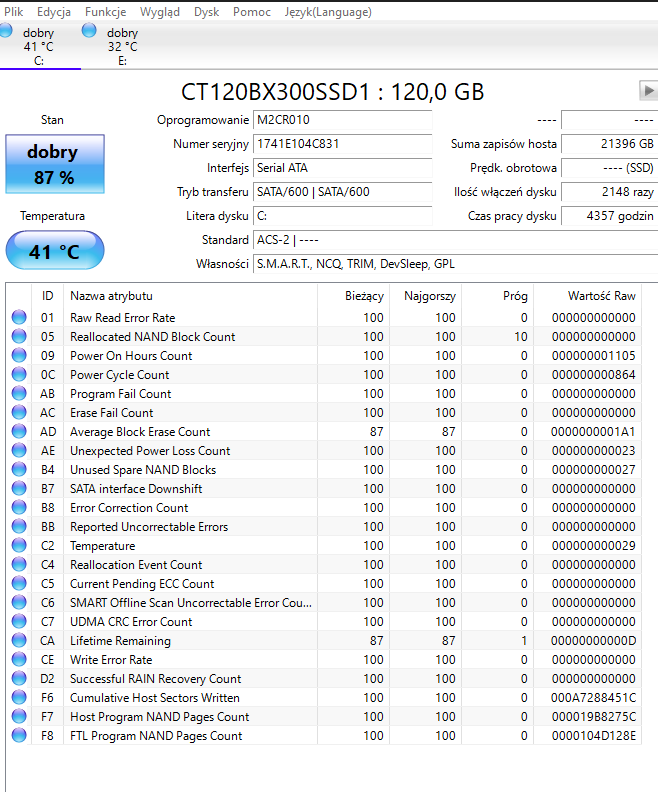
Task: Click the Nazwa atrybutu column header
Action: 190,296
